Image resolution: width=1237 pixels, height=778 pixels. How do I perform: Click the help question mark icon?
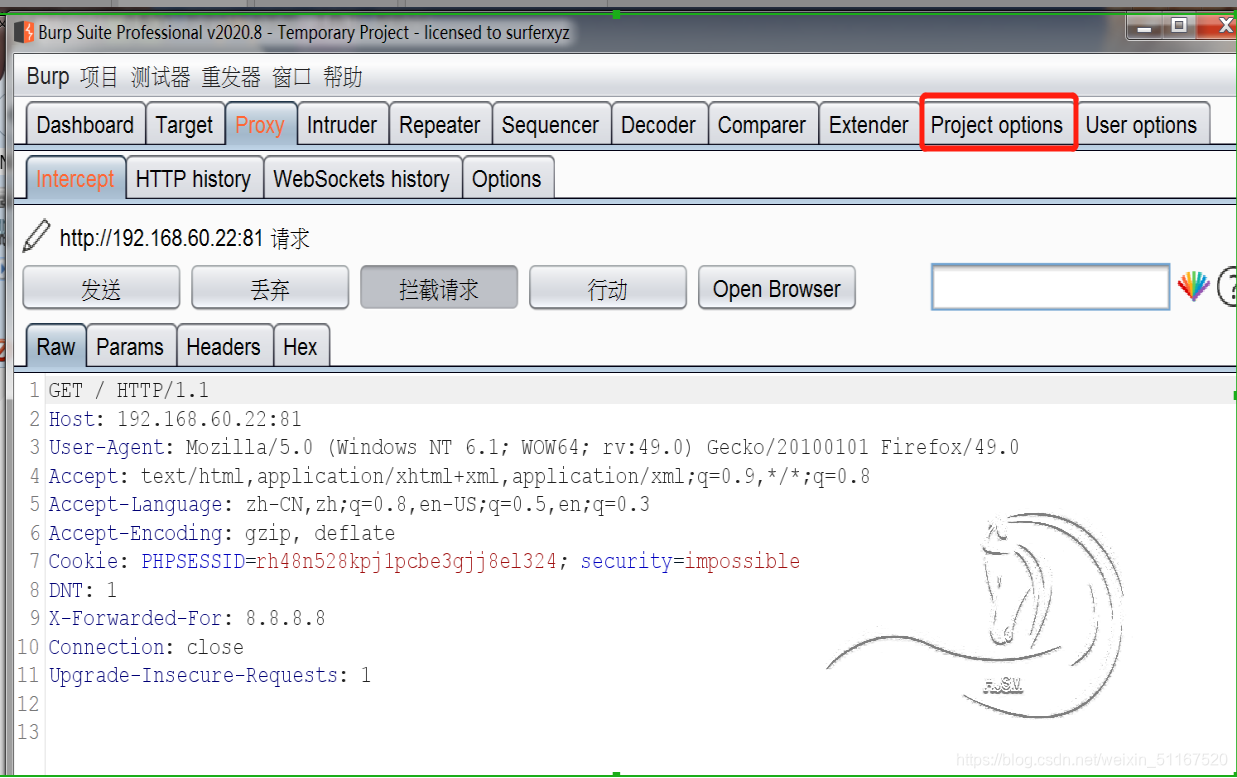1227,288
